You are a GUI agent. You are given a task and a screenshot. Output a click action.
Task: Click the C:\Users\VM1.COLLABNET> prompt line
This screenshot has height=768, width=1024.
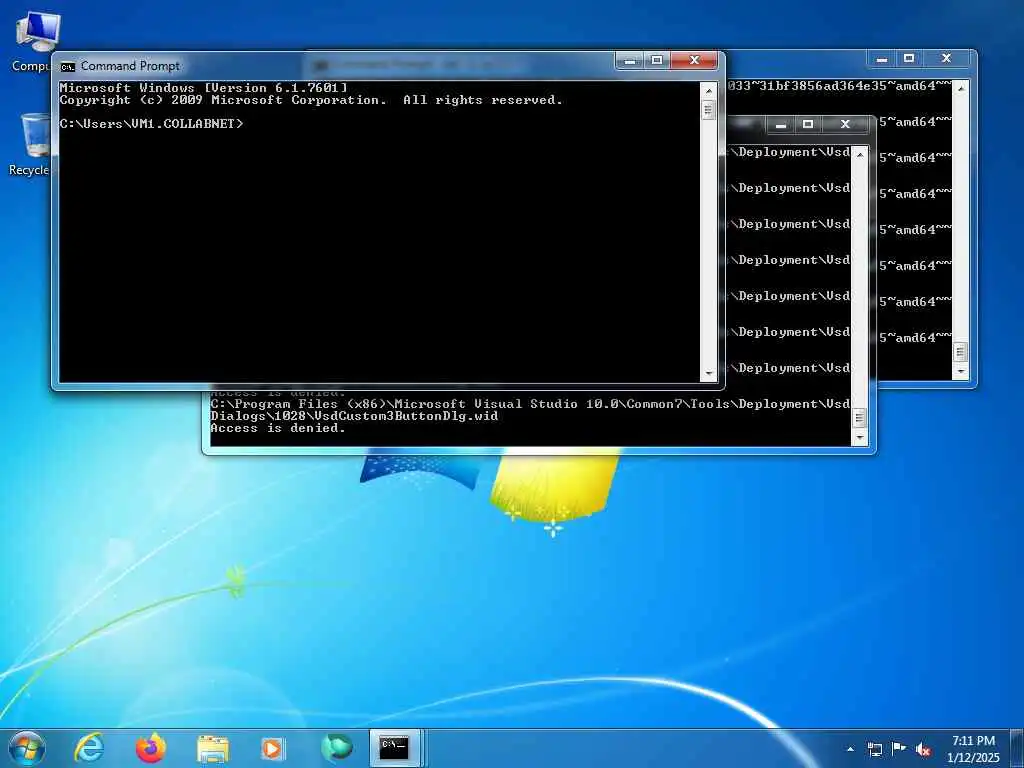(x=151, y=123)
